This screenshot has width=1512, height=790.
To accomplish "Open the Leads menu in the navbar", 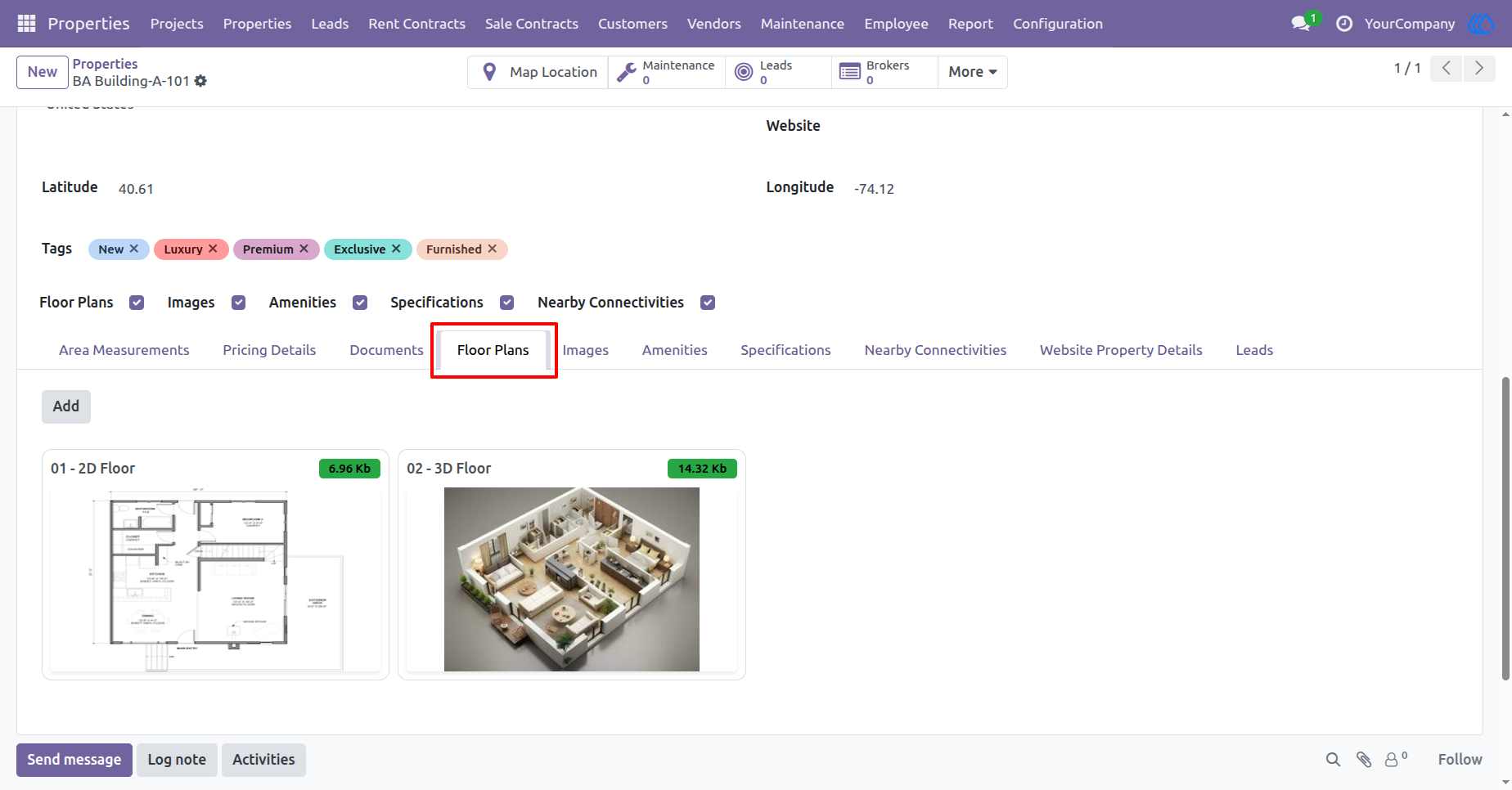I will point(330,24).
